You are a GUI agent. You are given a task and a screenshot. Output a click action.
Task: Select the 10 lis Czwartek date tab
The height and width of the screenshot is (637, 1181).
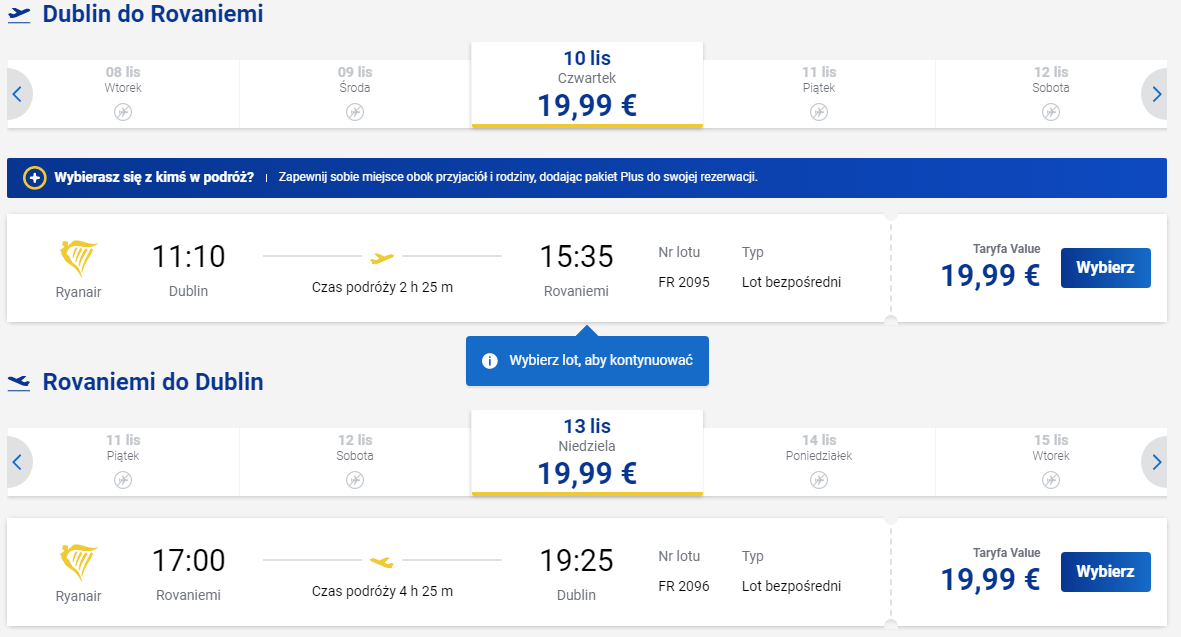[x=587, y=85]
